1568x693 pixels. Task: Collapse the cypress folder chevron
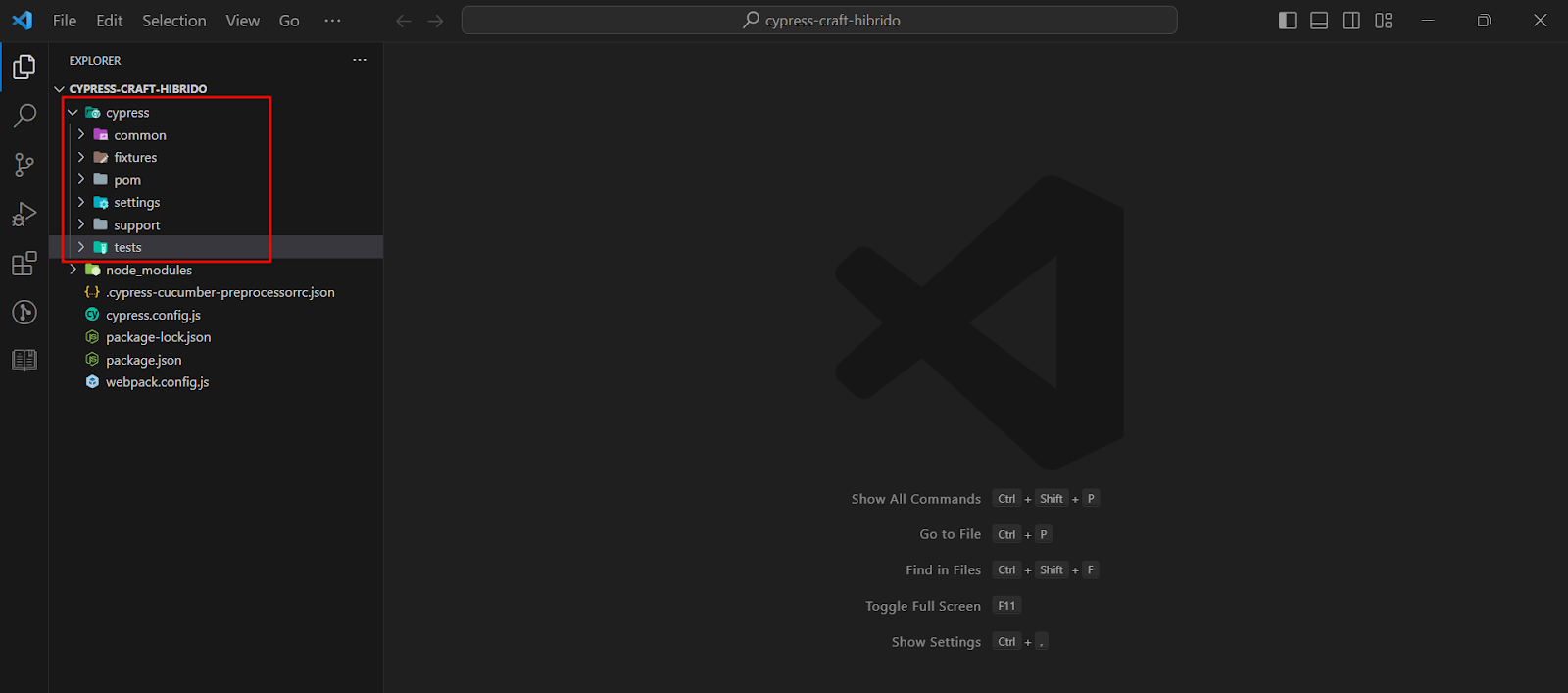[x=73, y=113]
